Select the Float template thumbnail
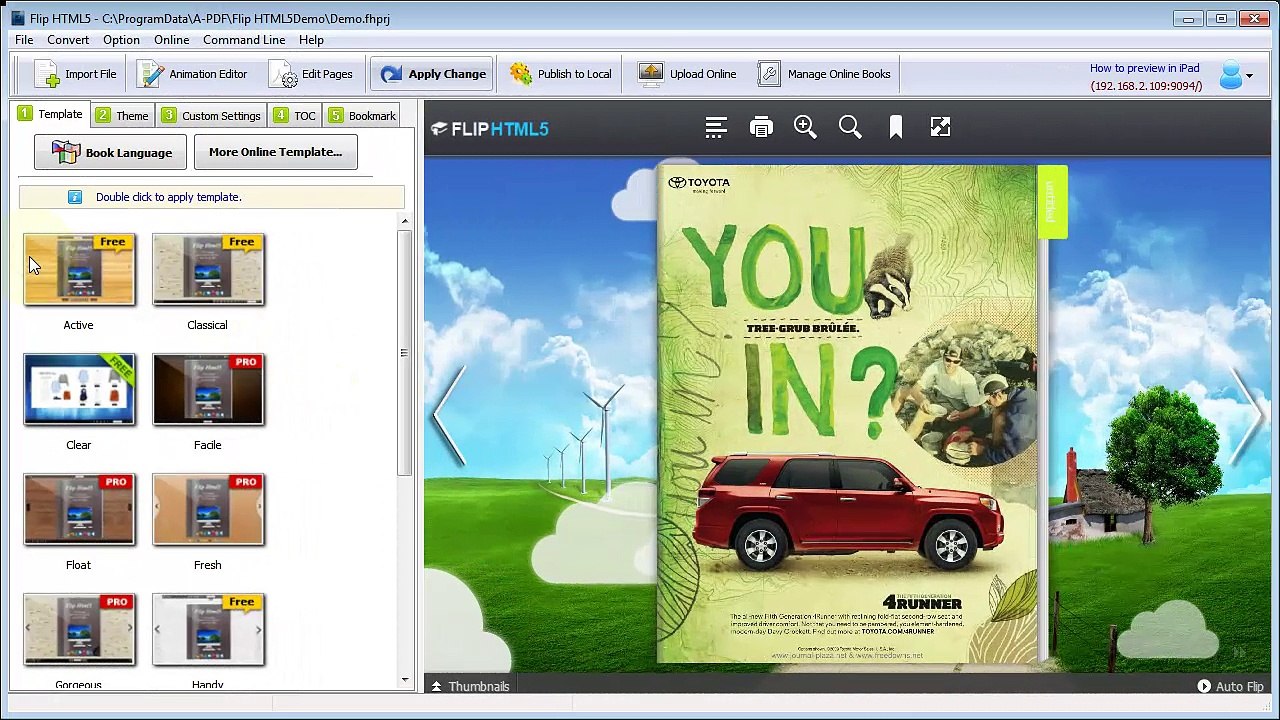Screen dimensions: 1280x720 (79, 510)
